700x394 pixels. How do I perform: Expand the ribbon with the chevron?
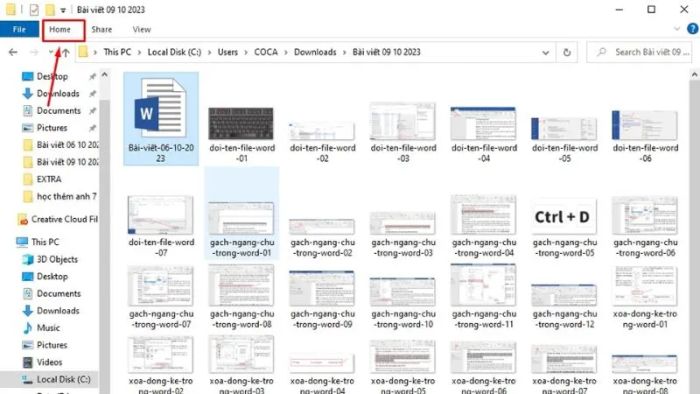tap(677, 29)
